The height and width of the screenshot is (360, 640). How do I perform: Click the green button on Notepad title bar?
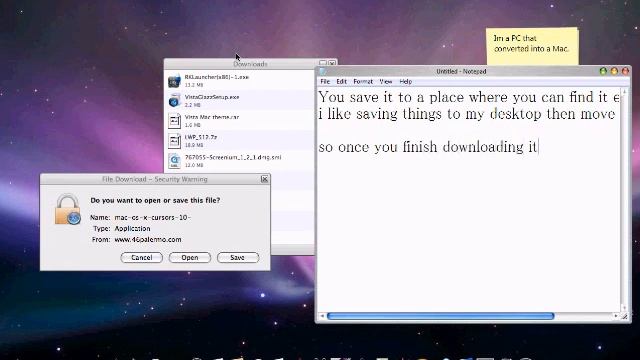603,71
